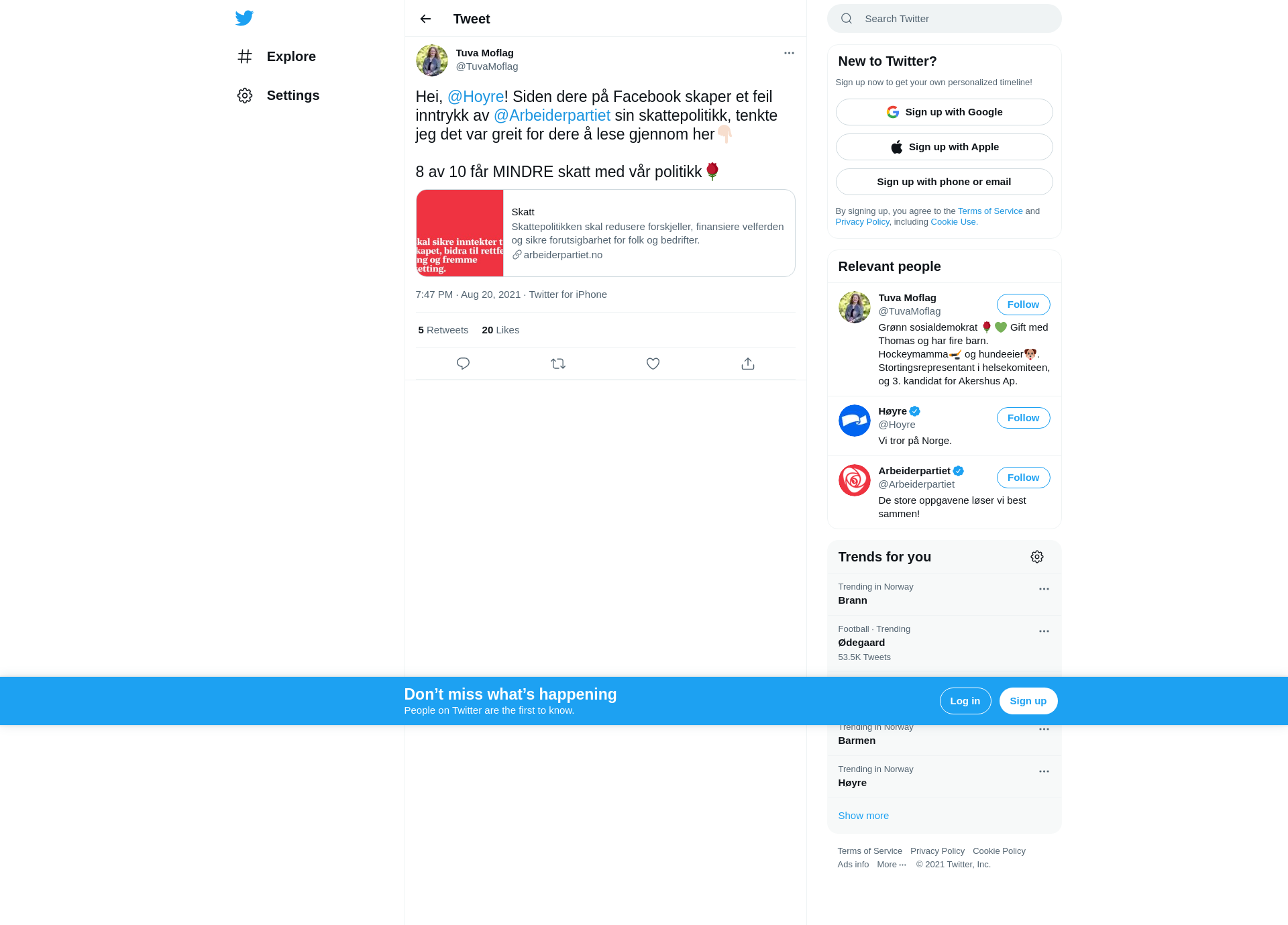The height and width of the screenshot is (925, 1288).
Task: Follow the Høyre account
Action: click(x=1023, y=418)
